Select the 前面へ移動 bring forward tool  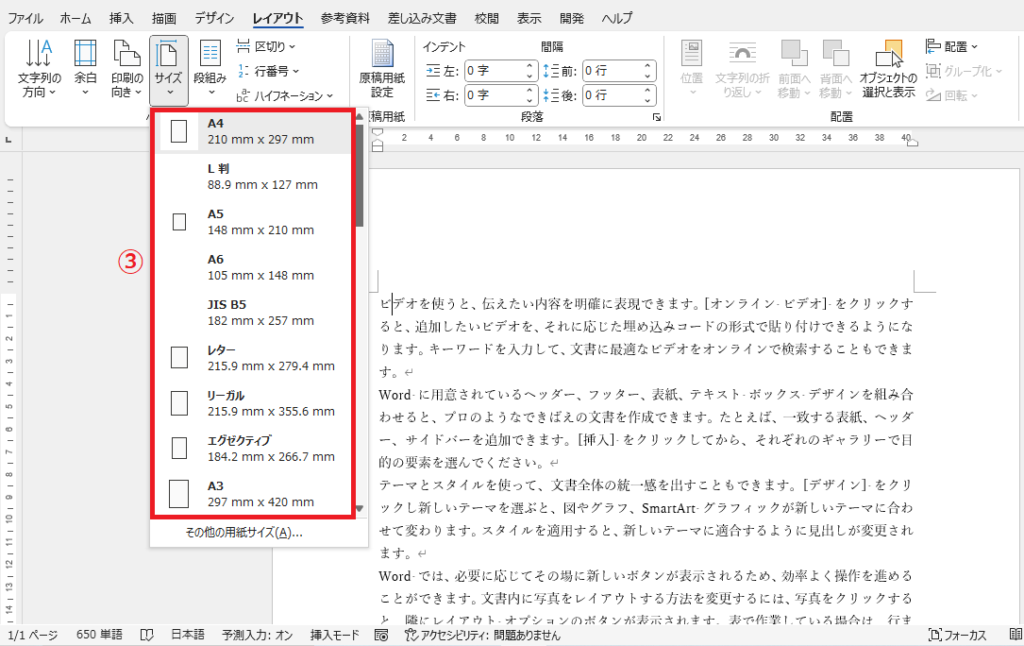(x=794, y=70)
